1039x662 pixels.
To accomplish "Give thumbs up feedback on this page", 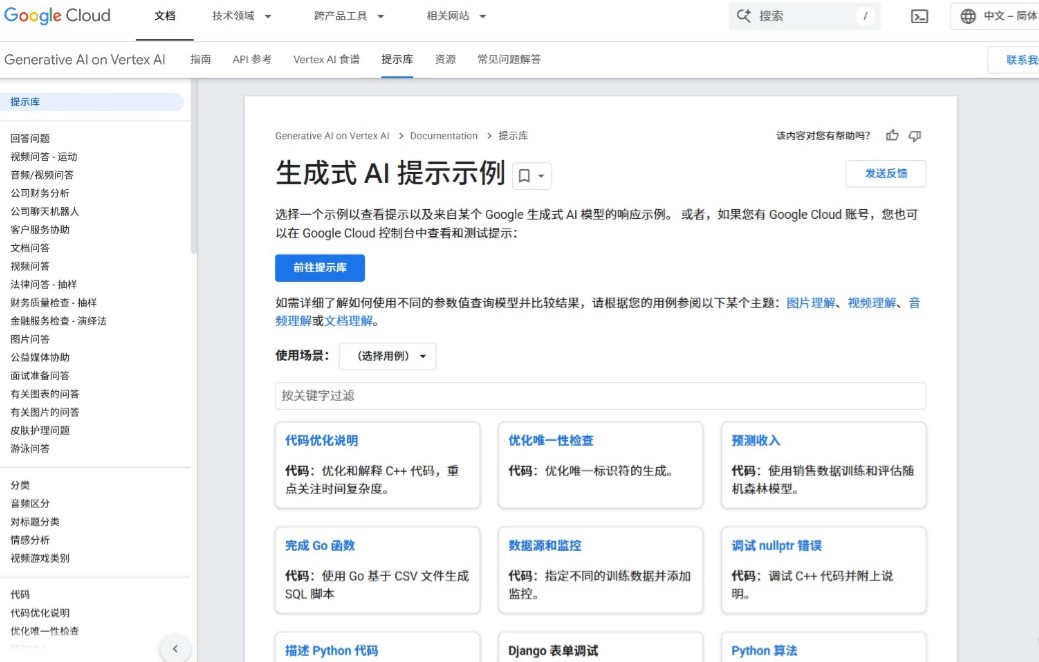I will point(892,135).
